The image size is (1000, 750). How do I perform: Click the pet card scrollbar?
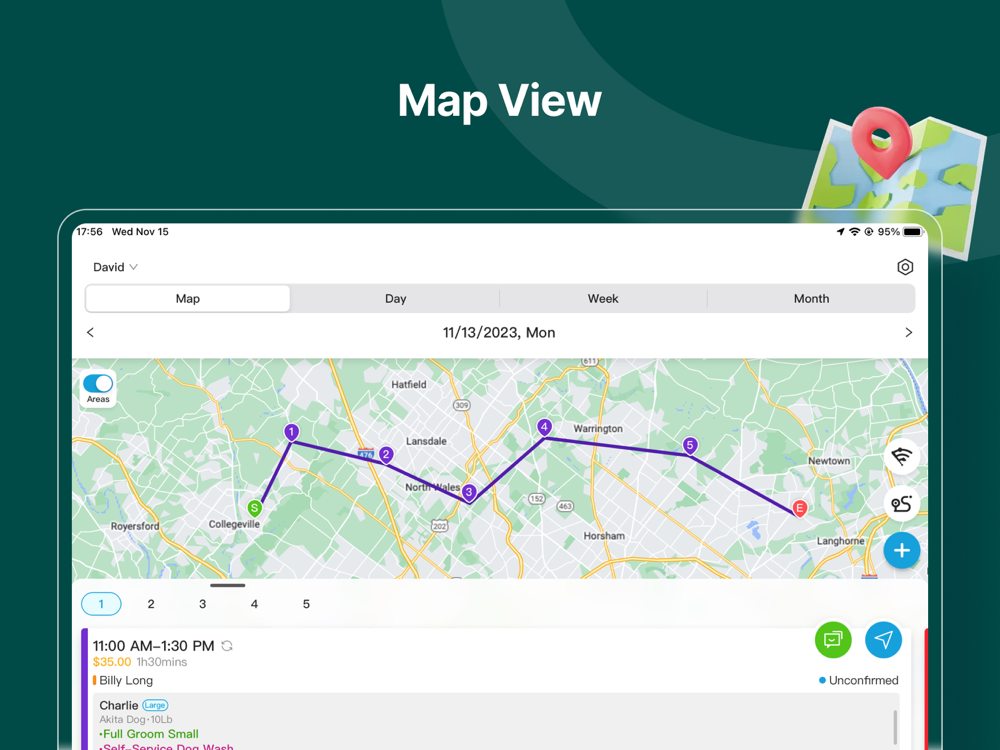click(x=895, y=726)
